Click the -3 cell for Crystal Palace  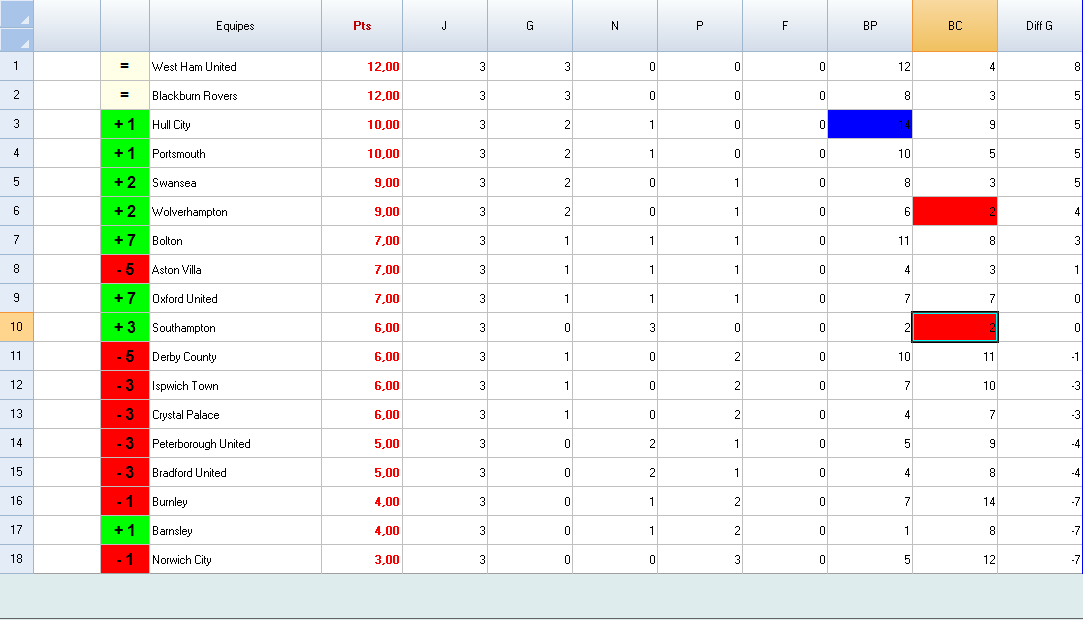[125, 414]
